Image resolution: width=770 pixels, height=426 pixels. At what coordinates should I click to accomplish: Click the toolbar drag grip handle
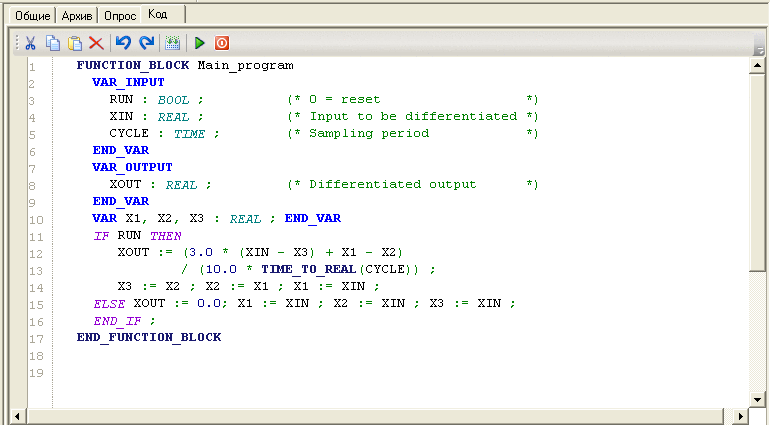click(x=17, y=43)
